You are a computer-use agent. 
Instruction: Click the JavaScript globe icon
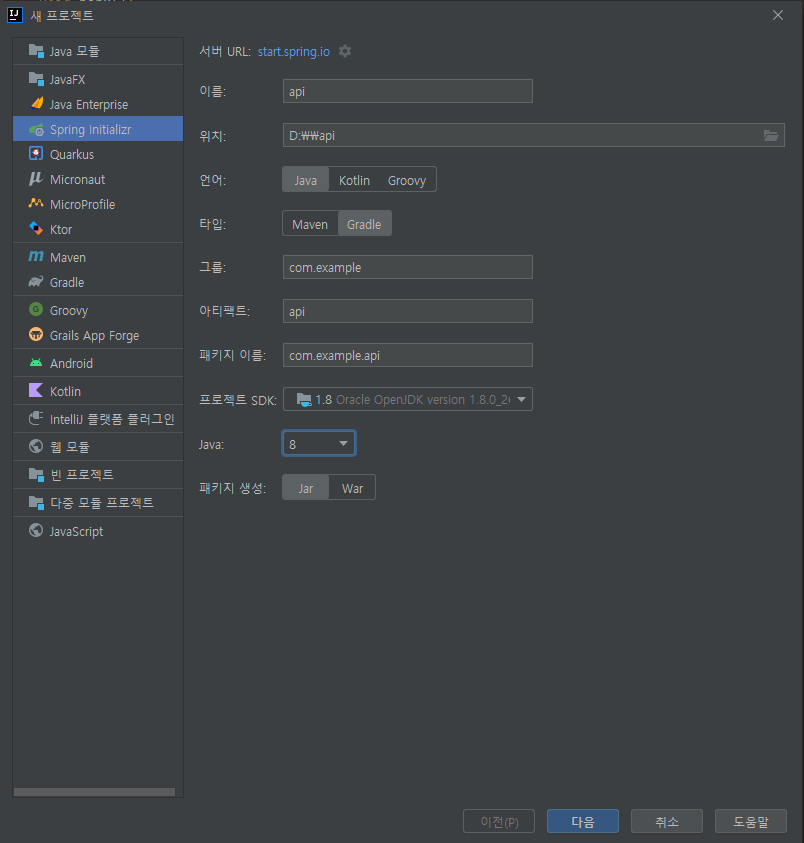[36, 531]
